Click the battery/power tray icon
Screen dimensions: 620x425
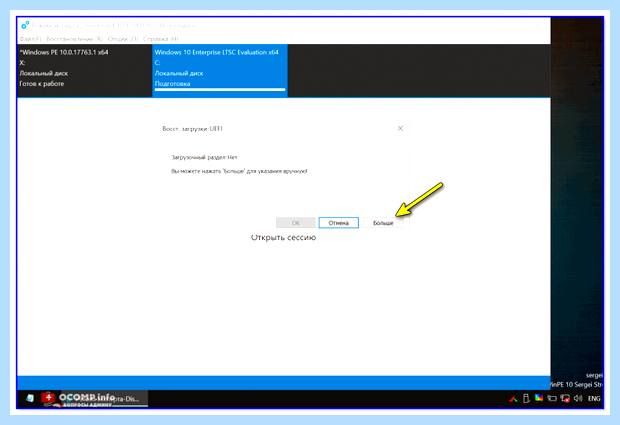[552, 399]
